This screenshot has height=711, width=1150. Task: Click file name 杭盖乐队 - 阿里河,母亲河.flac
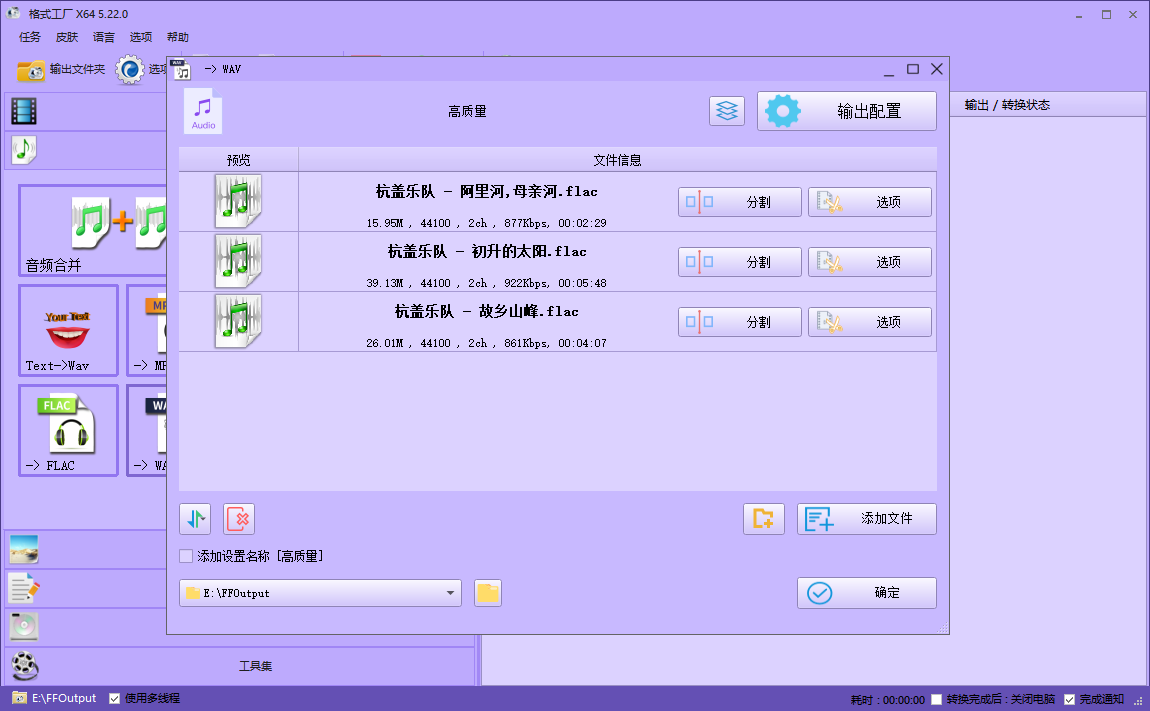tap(486, 192)
